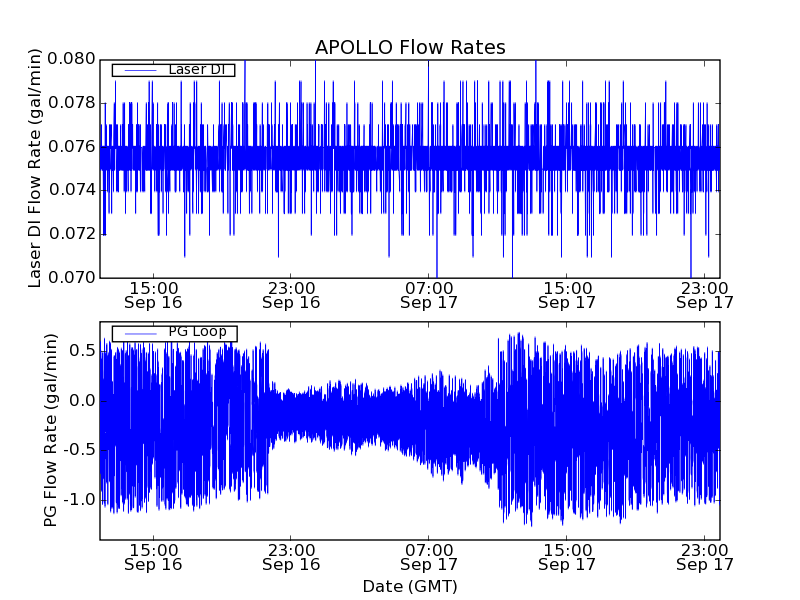Click the PG Flow Rate y-axis label
This screenshot has width=800, height=600.
[50, 430]
